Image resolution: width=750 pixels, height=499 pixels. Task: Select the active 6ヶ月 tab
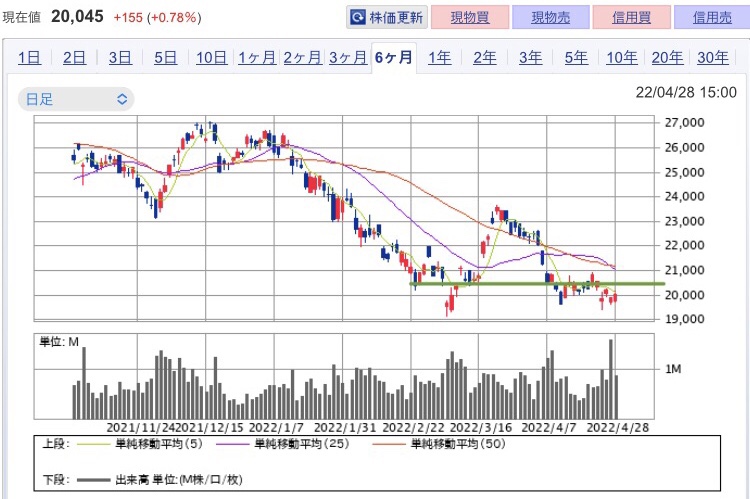point(394,57)
